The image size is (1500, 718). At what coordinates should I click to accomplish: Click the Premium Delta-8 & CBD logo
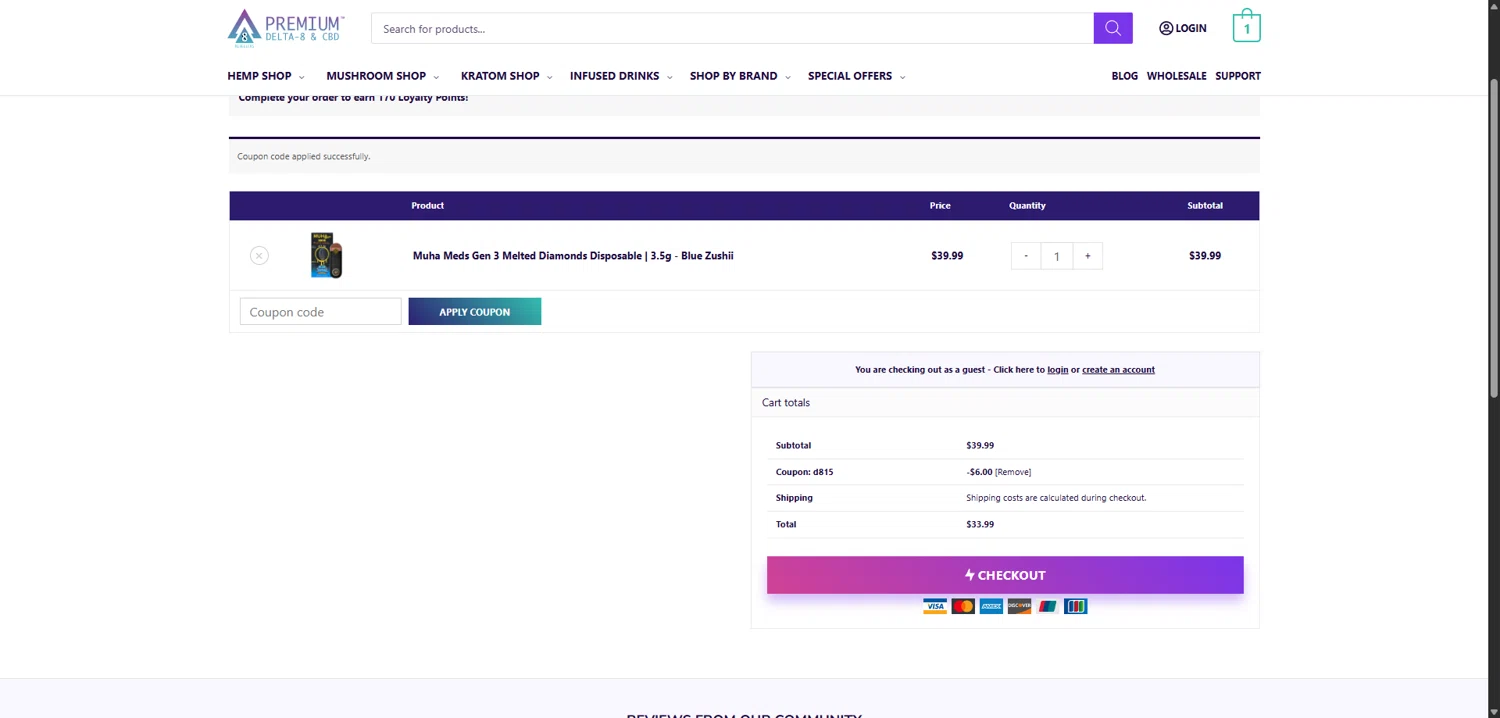[286, 28]
